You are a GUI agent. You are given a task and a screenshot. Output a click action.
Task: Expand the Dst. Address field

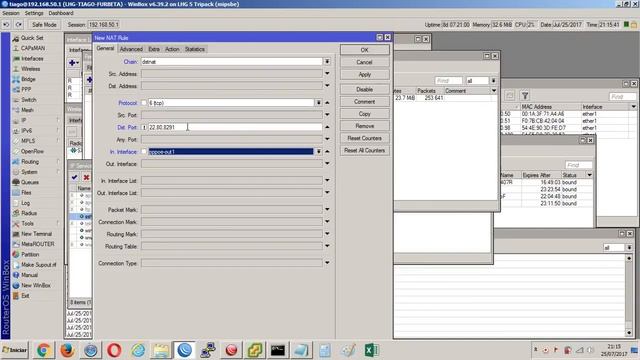tap(327, 86)
